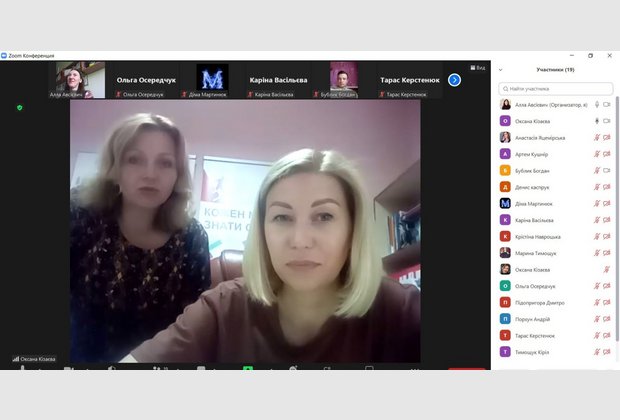Select participant Тимощук Кіріл in list

tap(555, 352)
